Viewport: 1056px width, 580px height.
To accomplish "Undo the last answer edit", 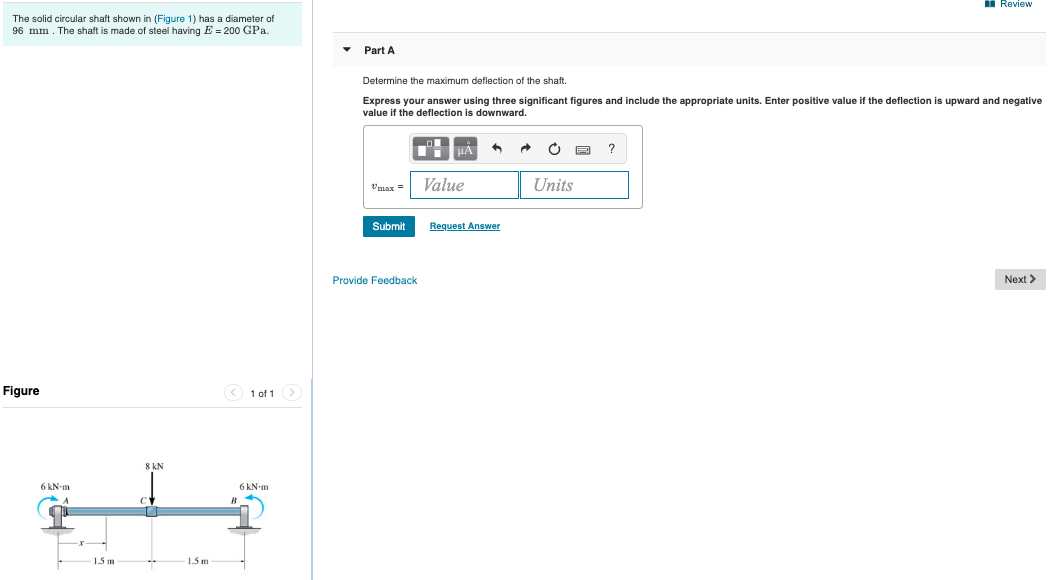I will (497, 149).
